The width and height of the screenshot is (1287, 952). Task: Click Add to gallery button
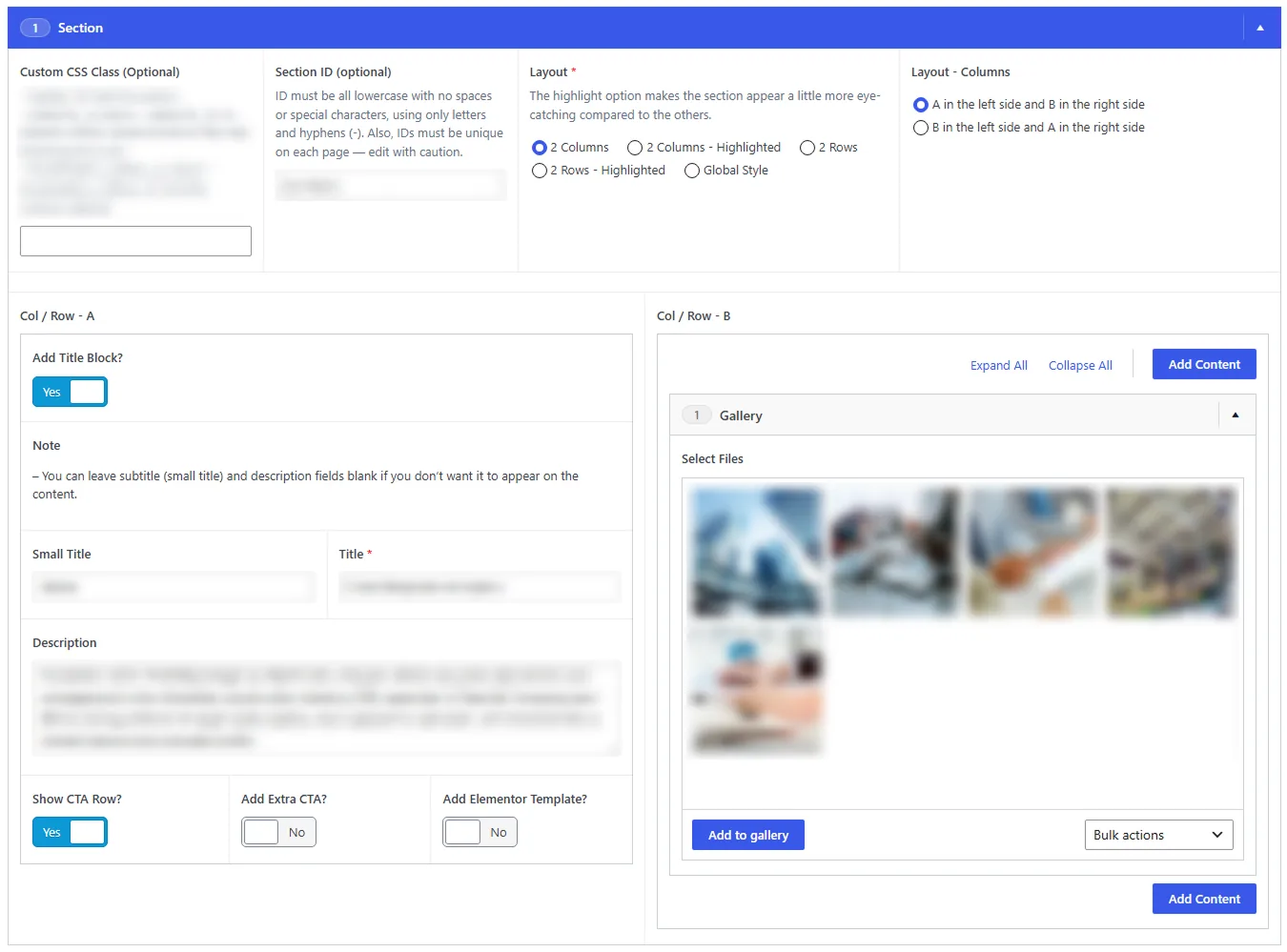748,835
